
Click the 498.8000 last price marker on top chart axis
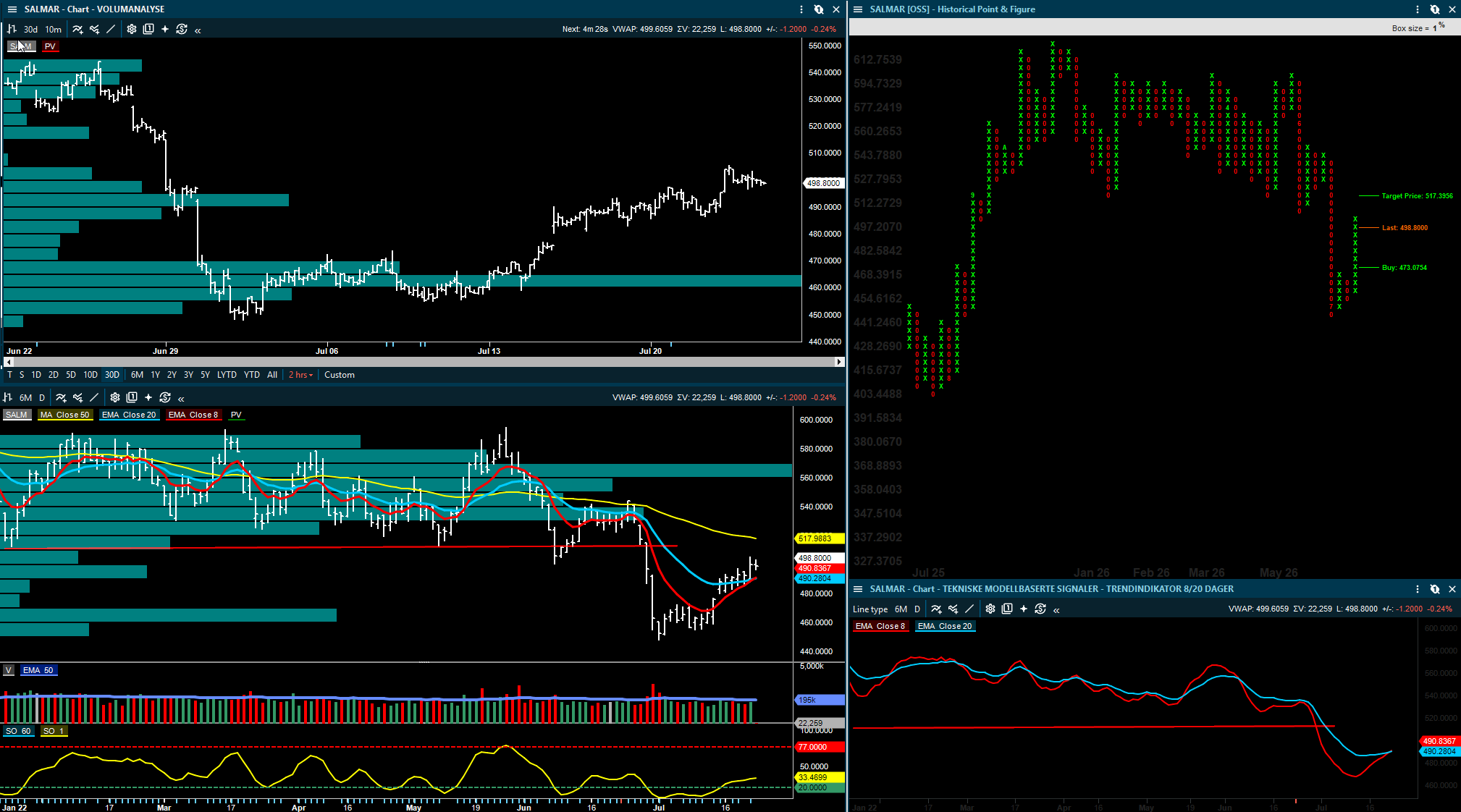pos(824,183)
